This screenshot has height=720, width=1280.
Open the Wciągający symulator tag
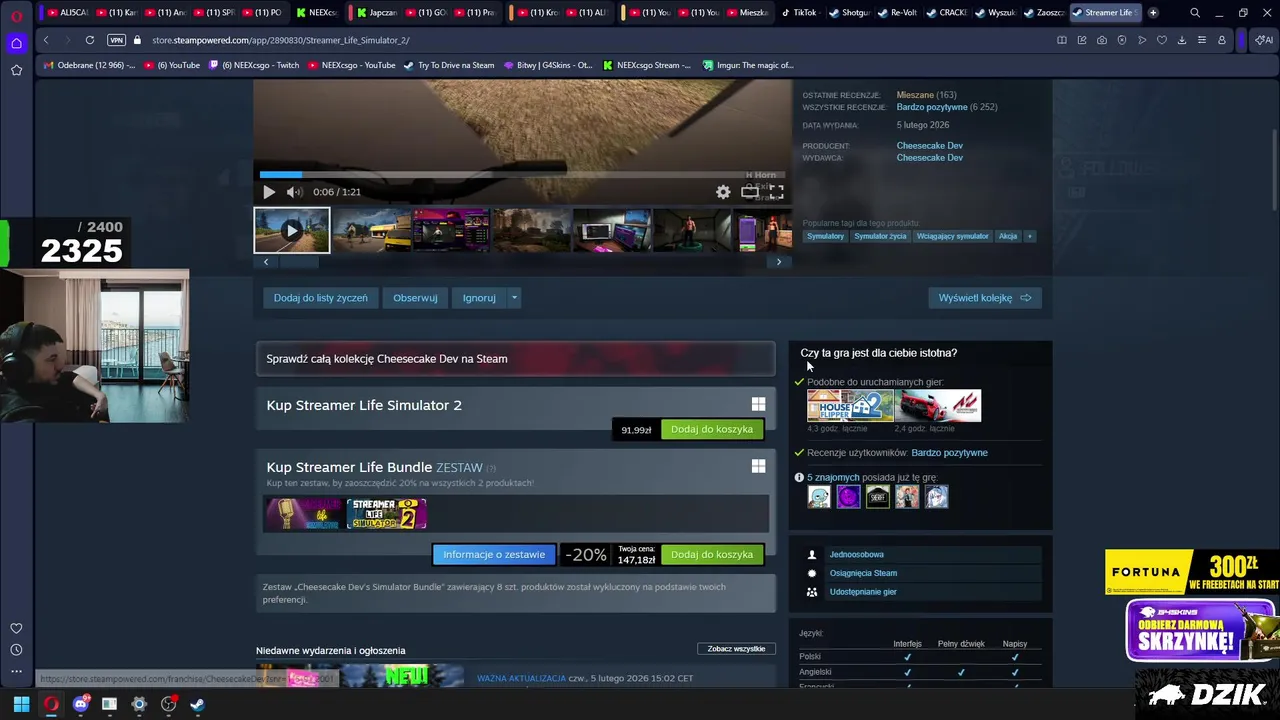[x=952, y=237]
